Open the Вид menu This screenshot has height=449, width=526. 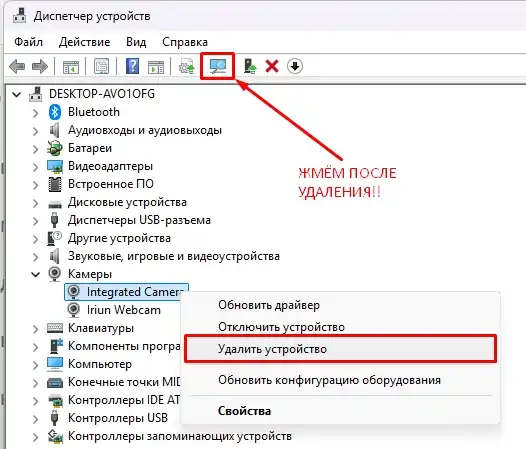[136, 42]
